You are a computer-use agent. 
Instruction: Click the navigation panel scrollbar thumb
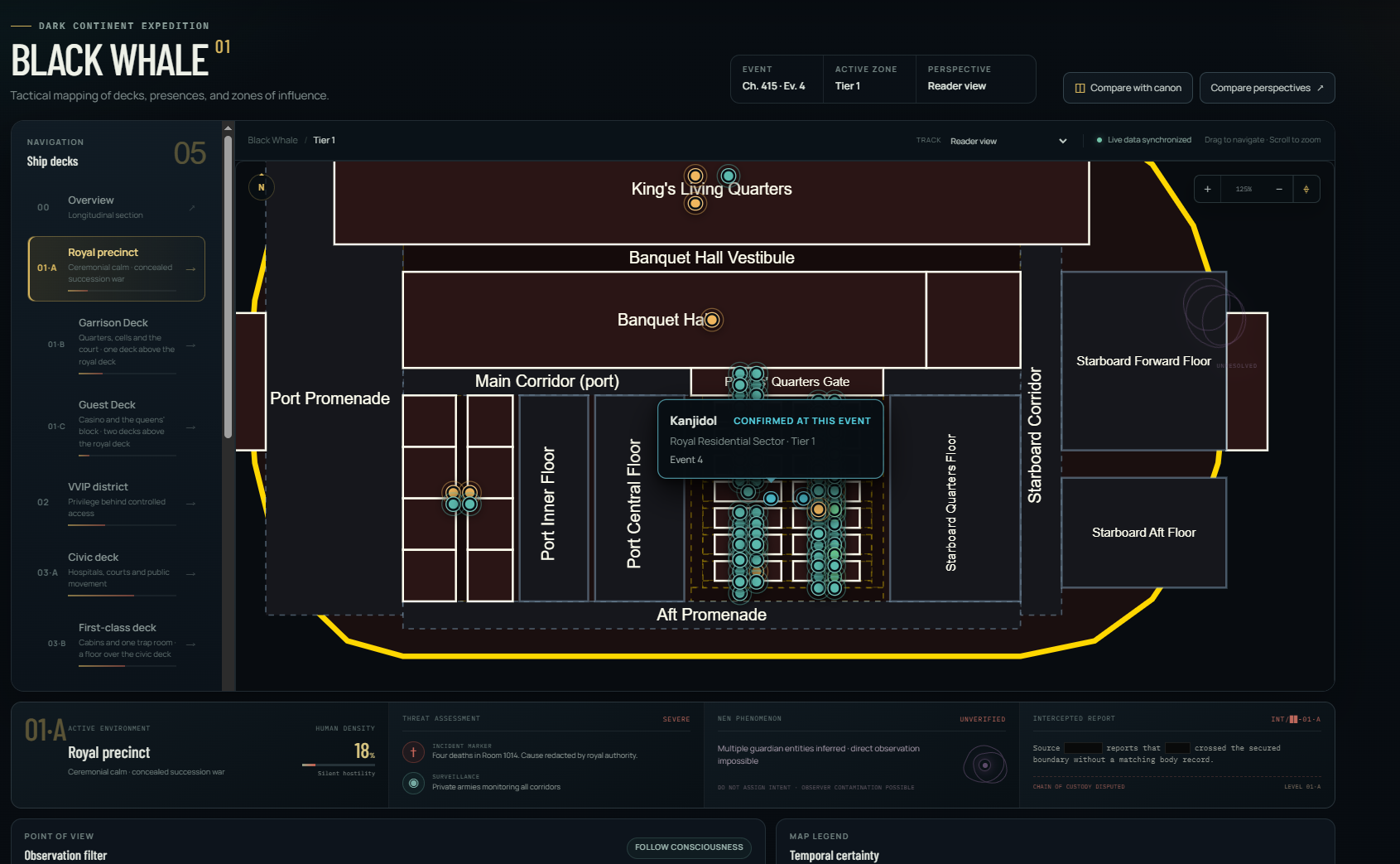click(x=228, y=287)
